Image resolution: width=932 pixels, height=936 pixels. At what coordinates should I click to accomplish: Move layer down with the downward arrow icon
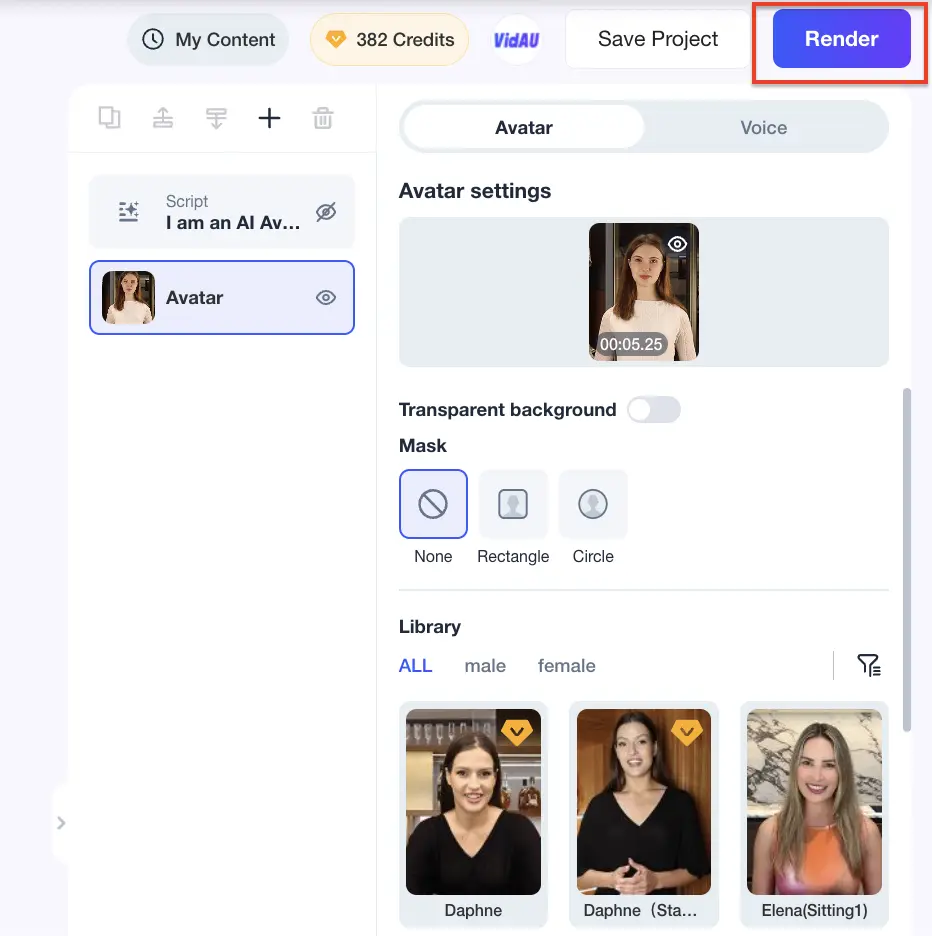(x=216, y=118)
